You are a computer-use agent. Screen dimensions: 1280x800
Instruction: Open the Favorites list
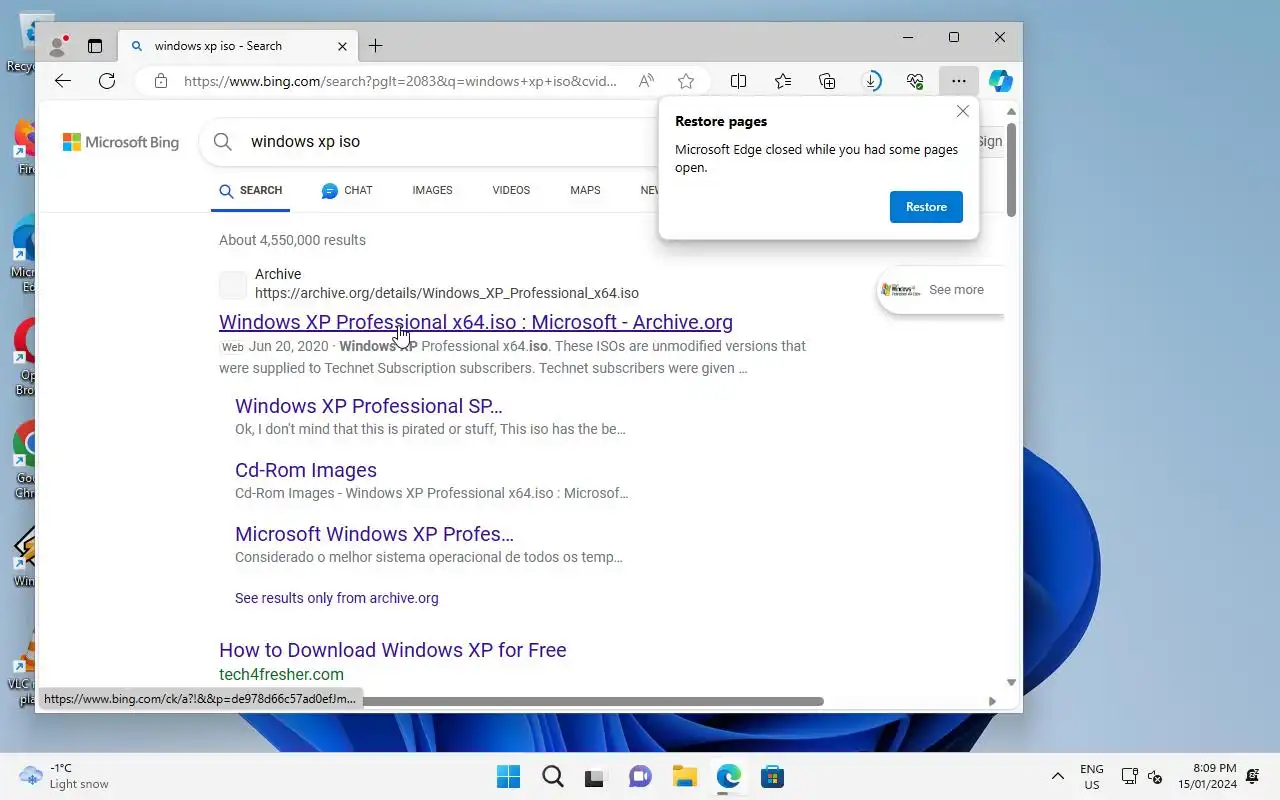click(783, 81)
